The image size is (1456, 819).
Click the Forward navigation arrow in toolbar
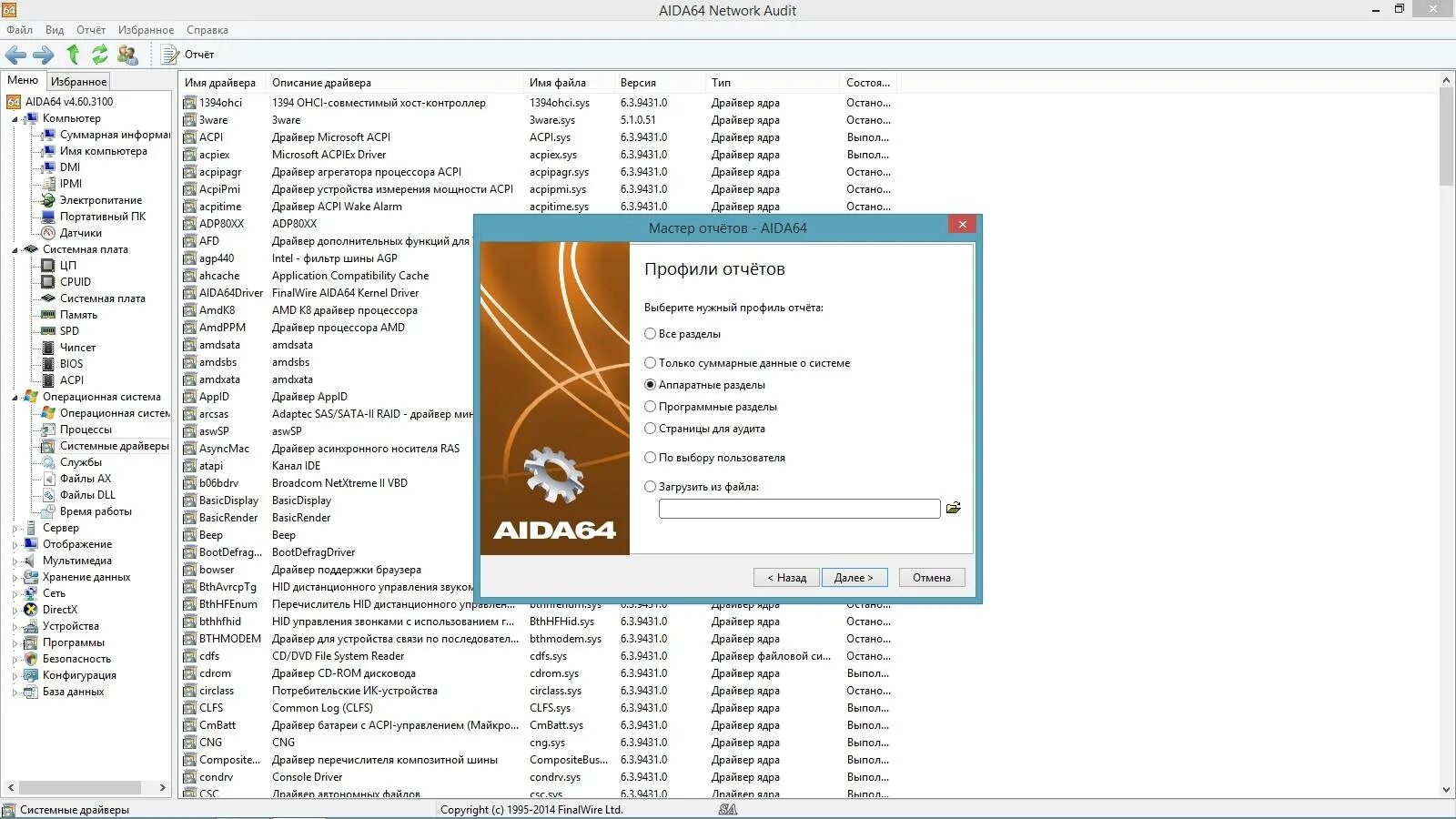click(x=44, y=55)
